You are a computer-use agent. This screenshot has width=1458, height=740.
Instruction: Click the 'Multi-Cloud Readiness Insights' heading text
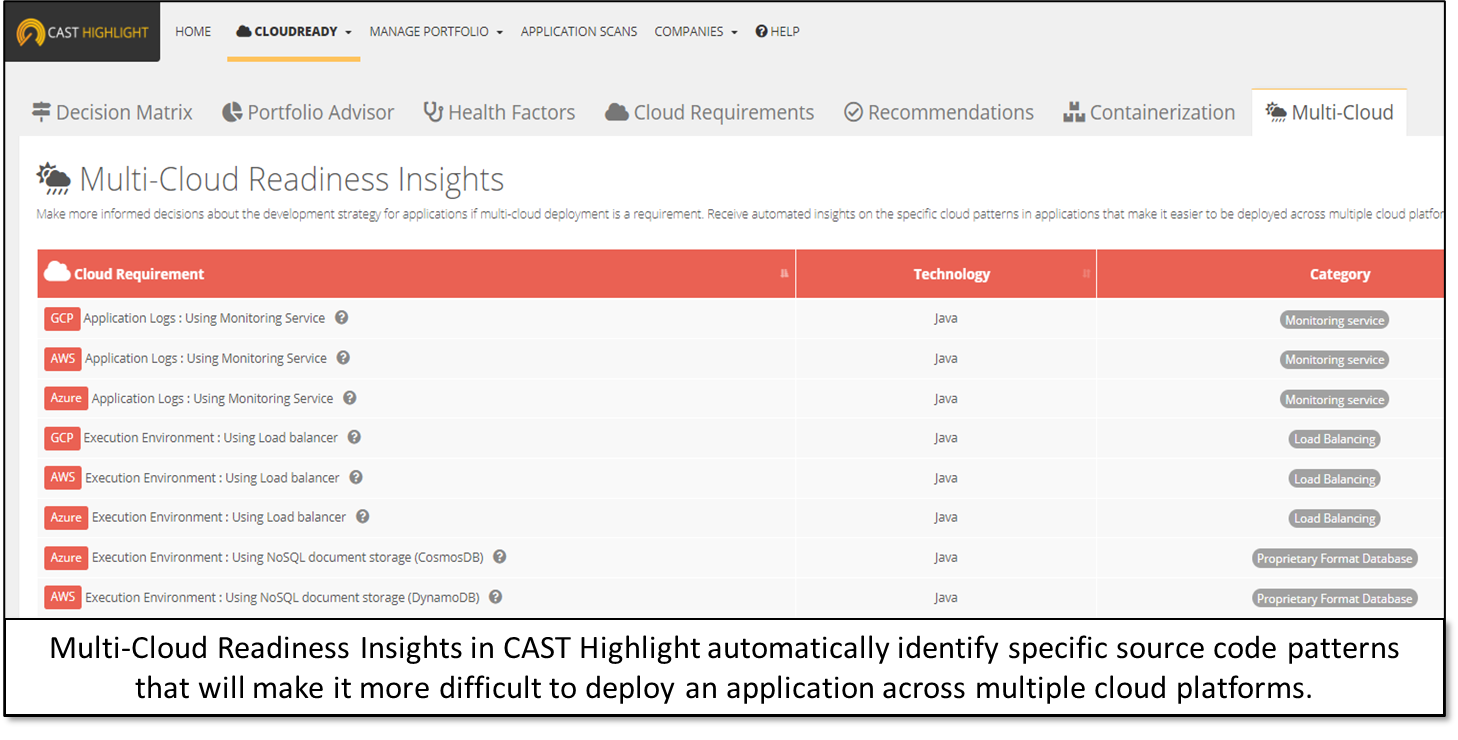coord(291,180)
